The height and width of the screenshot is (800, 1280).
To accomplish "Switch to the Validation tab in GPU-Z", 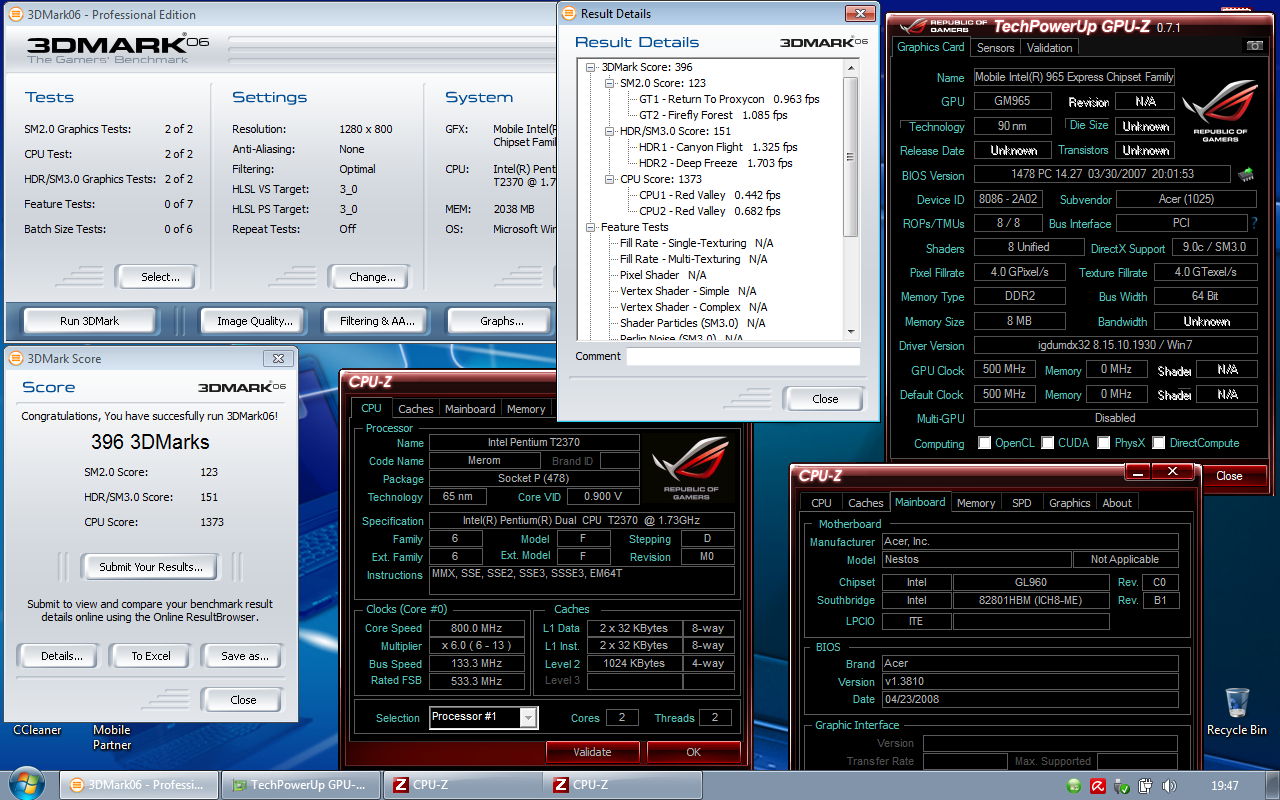I will point(1050,48).
